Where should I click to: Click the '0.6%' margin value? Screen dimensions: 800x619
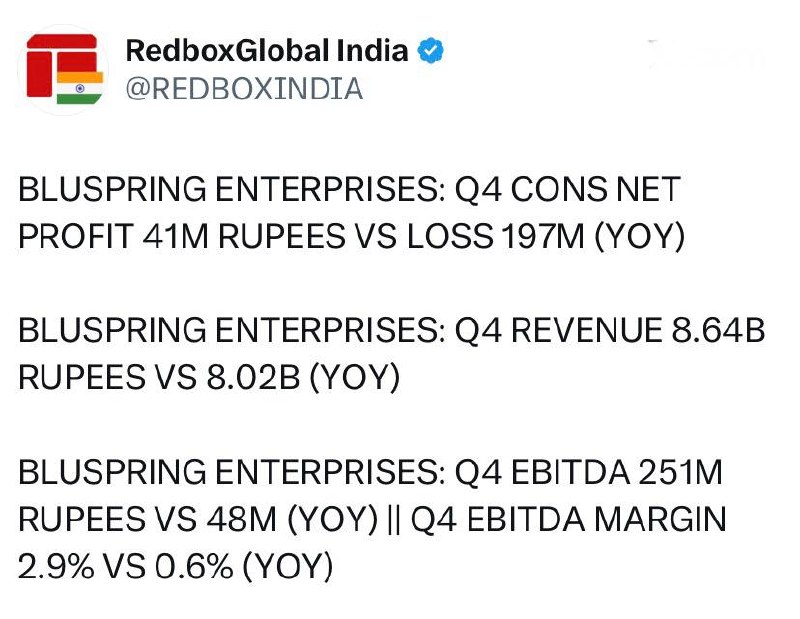coord(194,566)
